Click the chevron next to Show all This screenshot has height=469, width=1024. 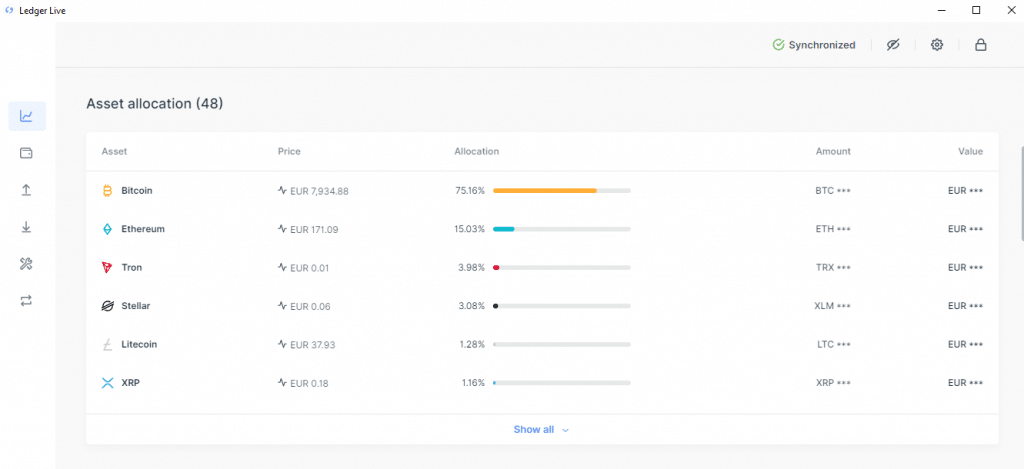[566, 430]
